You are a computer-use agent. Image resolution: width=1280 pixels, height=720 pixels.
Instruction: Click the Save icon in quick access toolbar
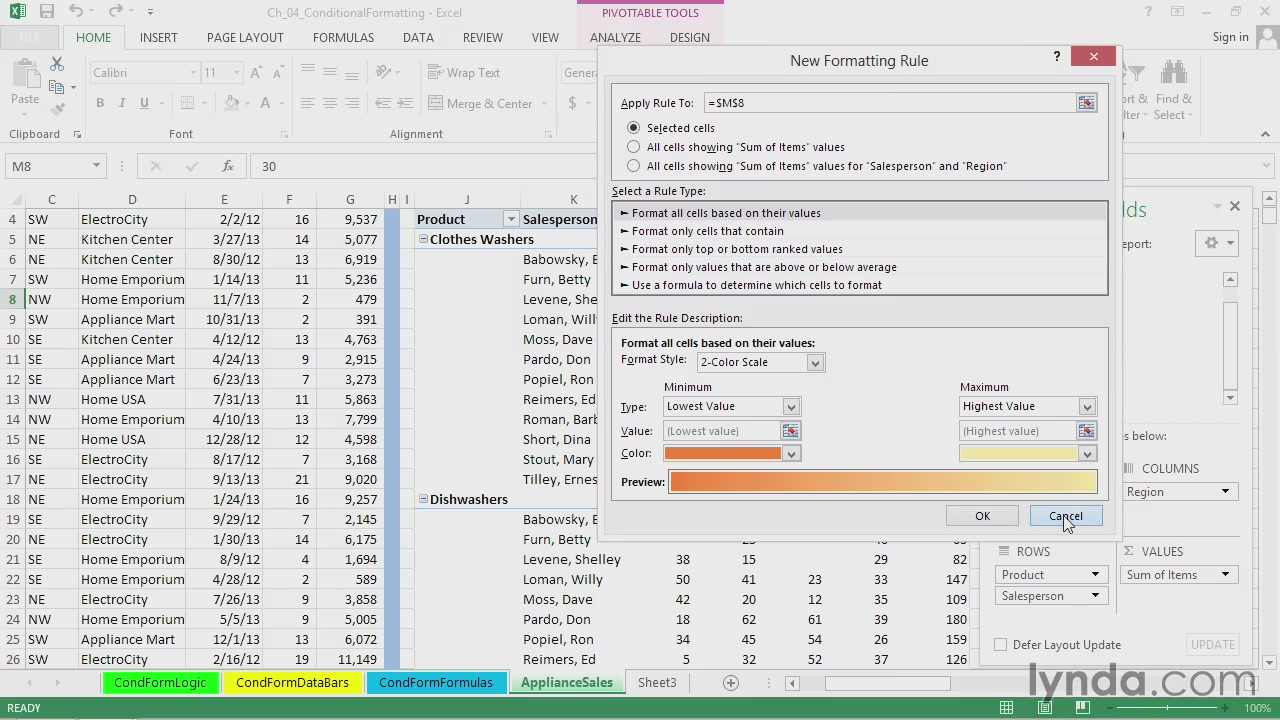(x=47, y=12)
